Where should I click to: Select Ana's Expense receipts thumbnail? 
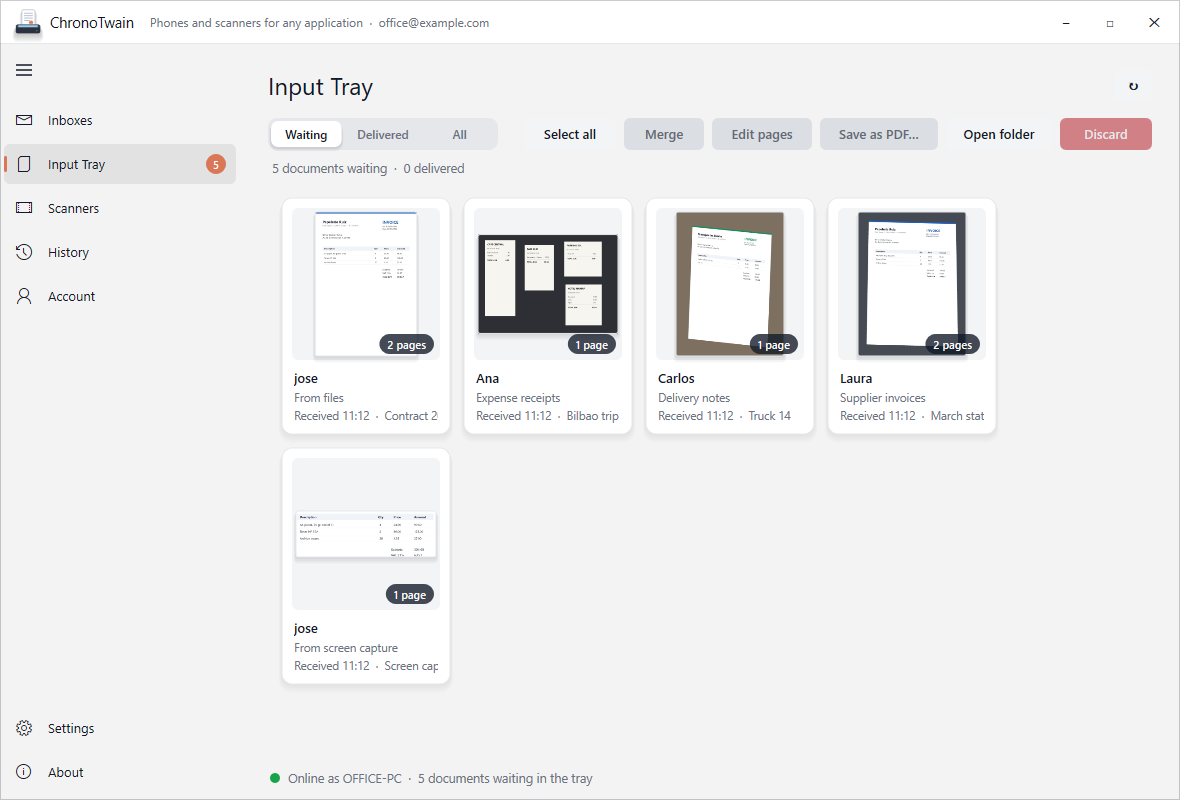click(x=548, y=284)
